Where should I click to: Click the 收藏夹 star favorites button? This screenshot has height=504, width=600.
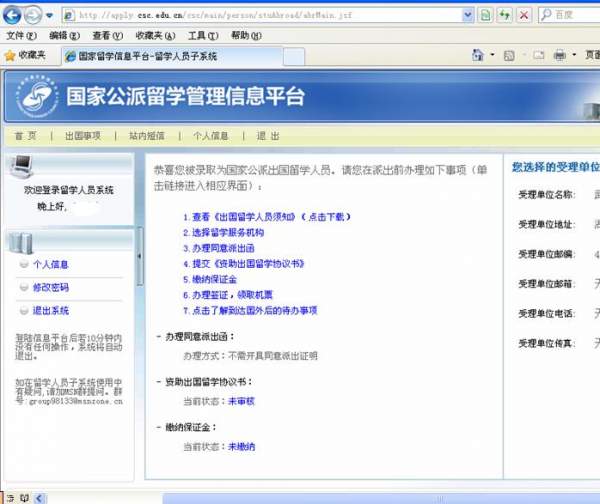coord(25,55)
